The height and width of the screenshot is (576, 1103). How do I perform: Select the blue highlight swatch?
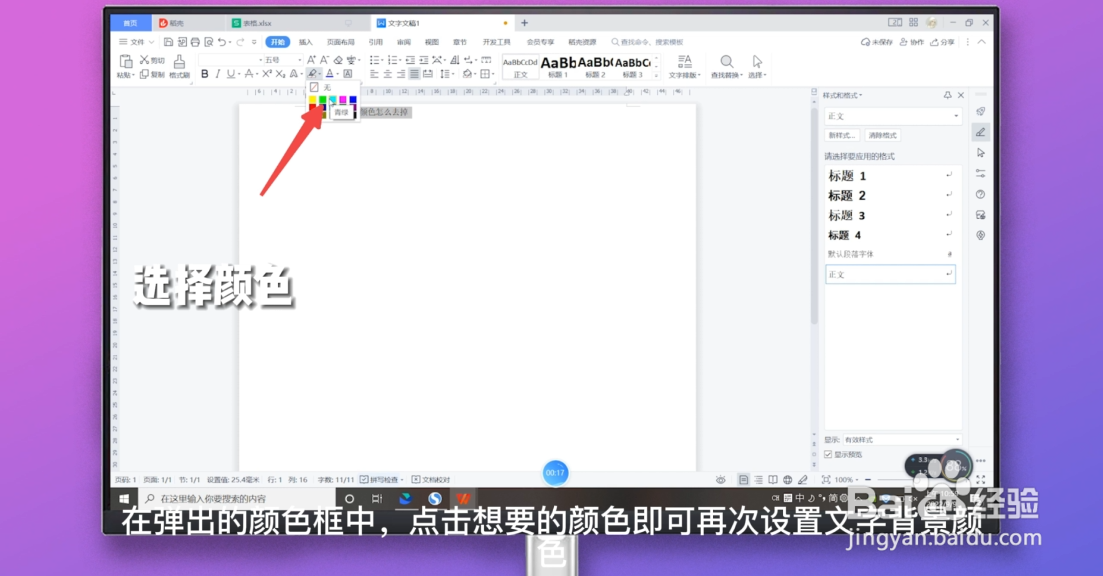tap(352, 101)
